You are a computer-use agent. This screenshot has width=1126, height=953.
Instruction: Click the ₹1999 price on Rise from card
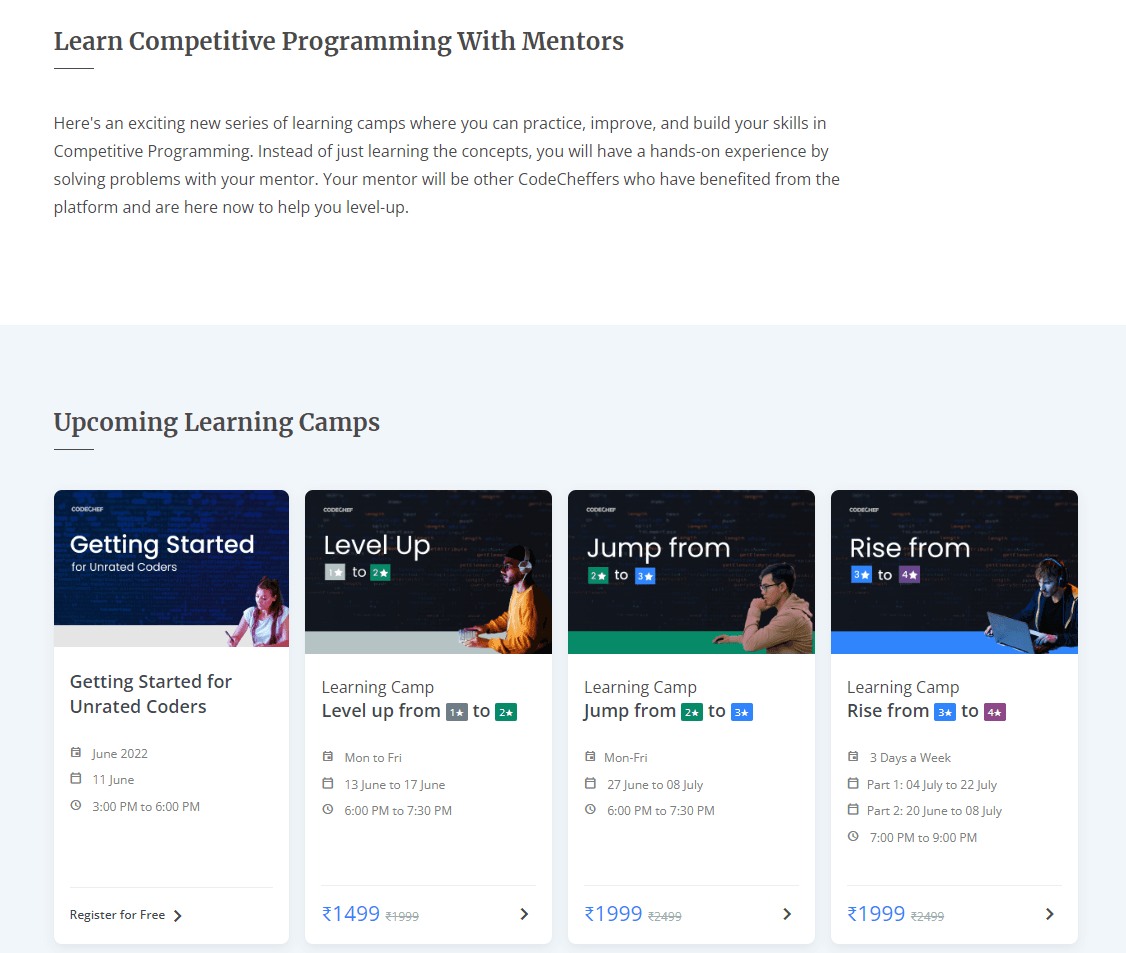coord(876,914)
